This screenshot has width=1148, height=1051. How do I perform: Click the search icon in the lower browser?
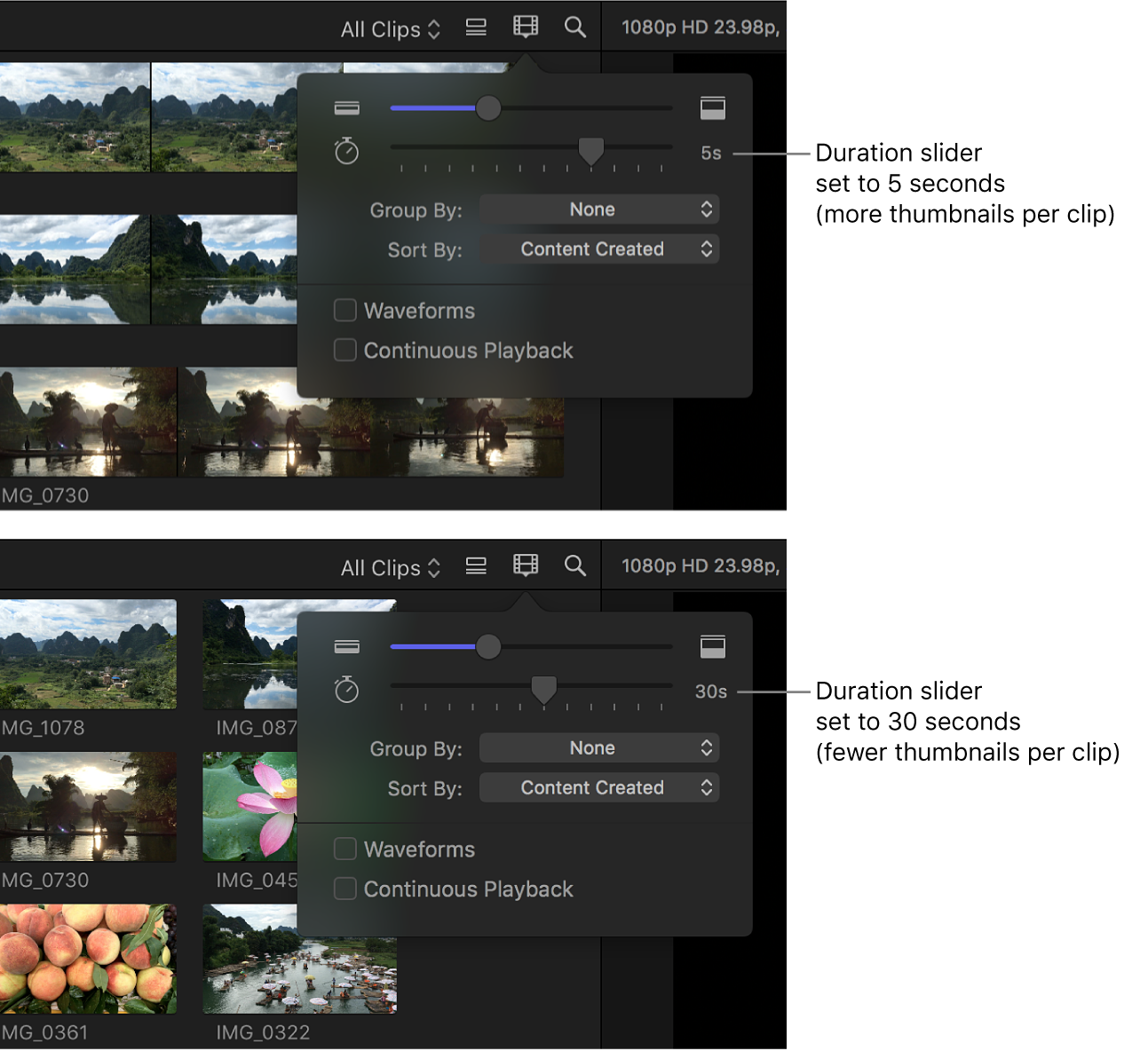click(575, 565)
